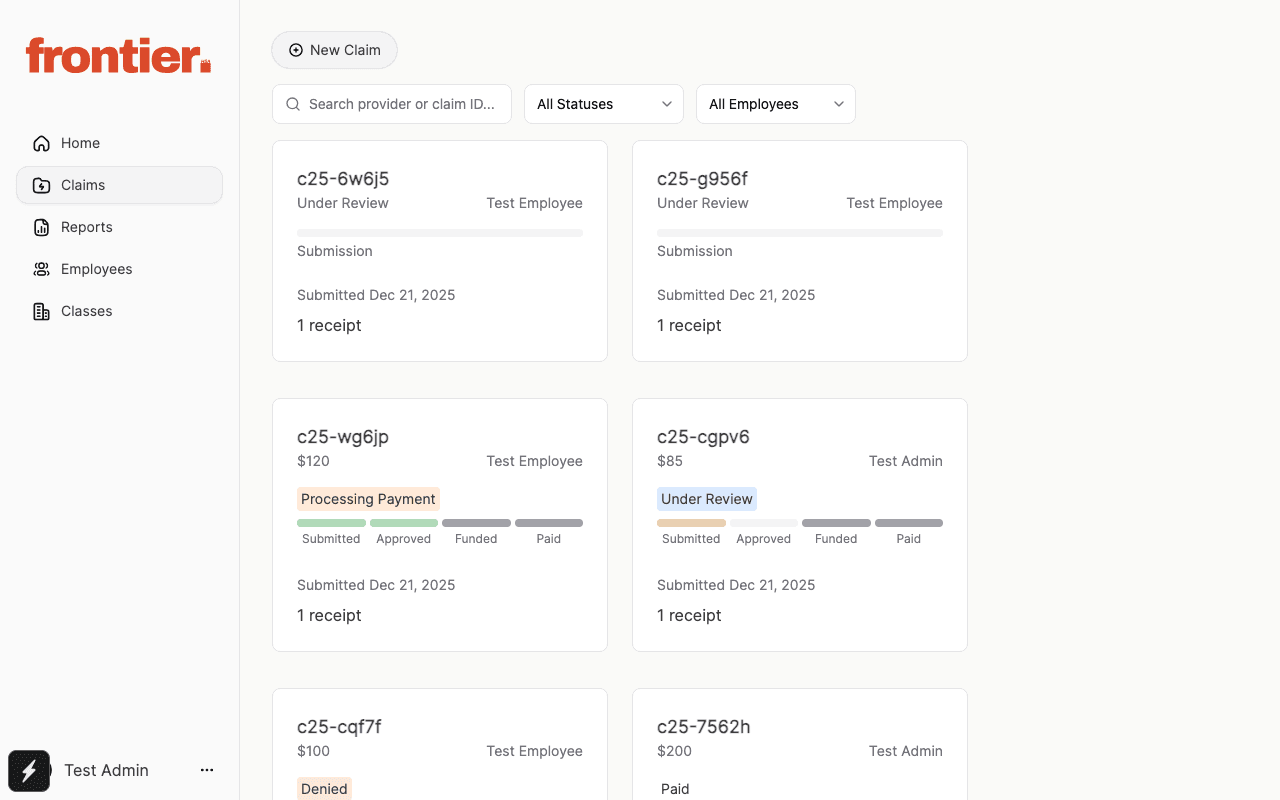The height and width of the screenshot is (800, 1280).
Task: Expand the All Employees filter
Action: coord(775,104)
